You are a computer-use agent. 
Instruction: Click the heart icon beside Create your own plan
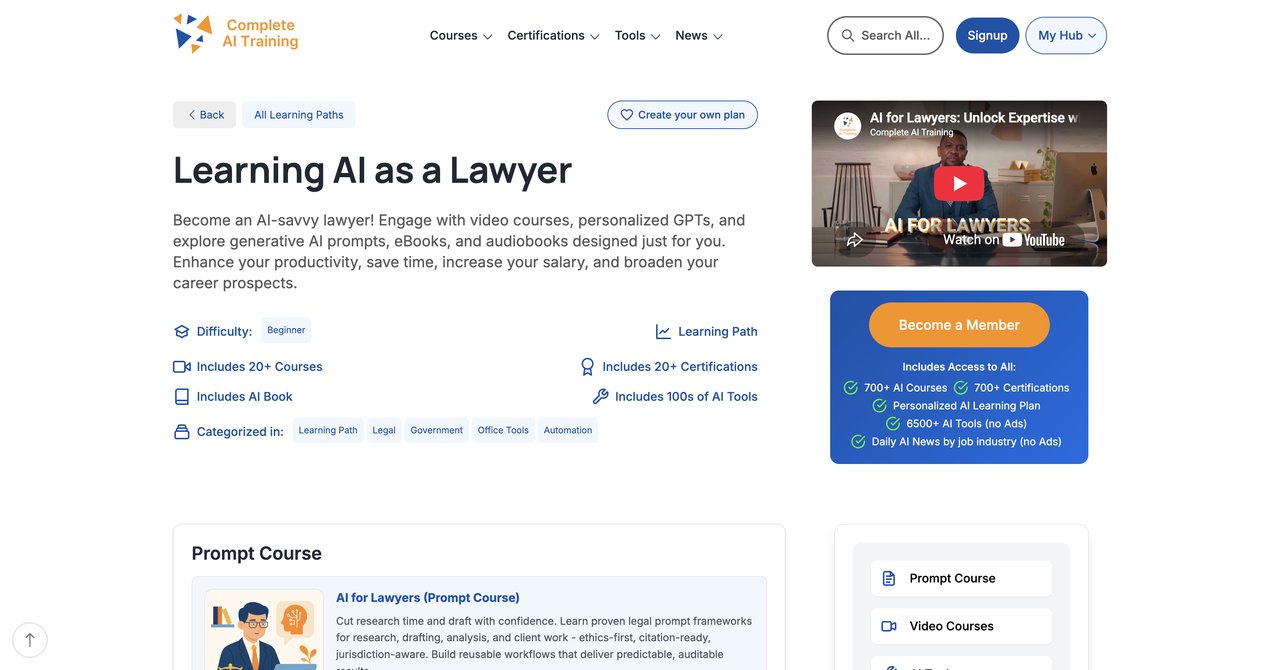(627, 115)
